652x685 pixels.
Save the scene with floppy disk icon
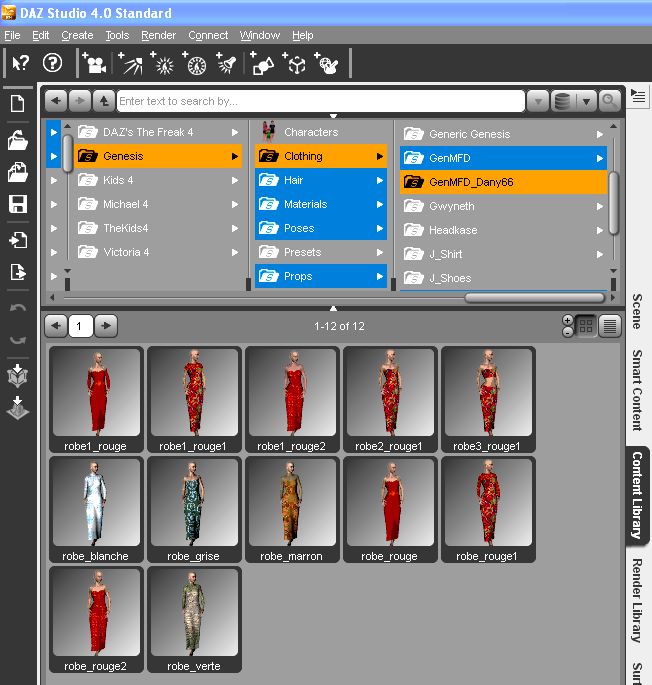17,204
